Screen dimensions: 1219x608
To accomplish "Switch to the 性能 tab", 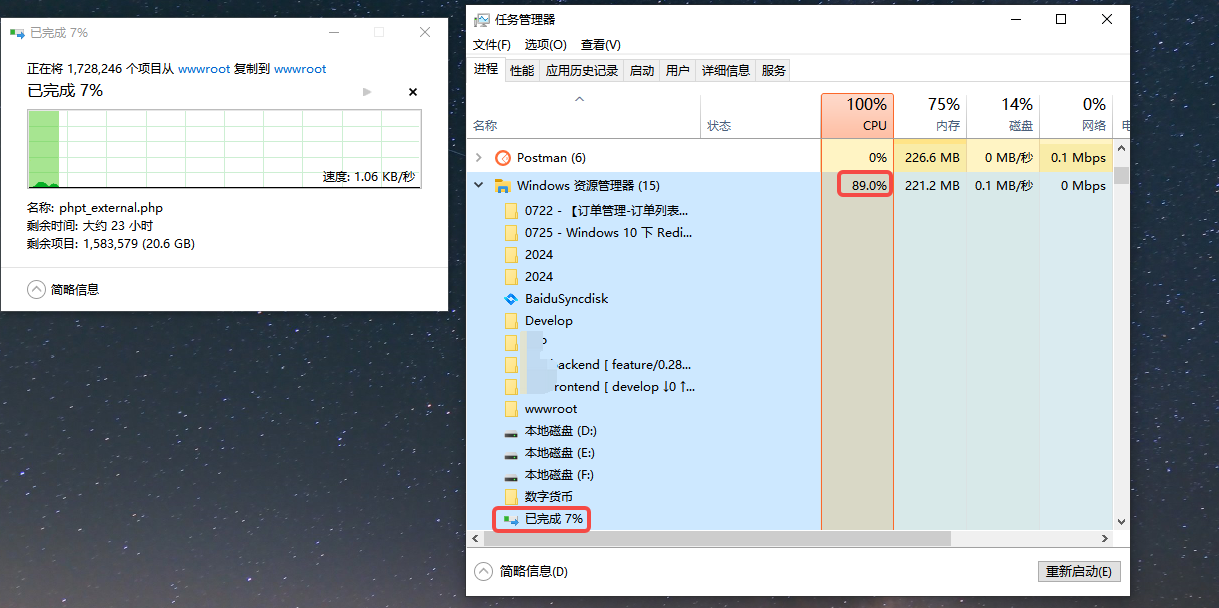I will point(522,70).
